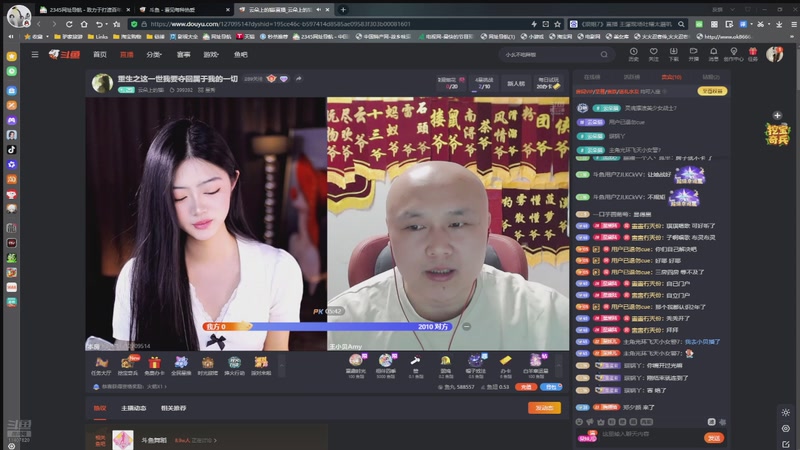The height and width of the screenshot is (450, 800).
Task: Switch to the 2345网址导航 browser tab
Action: click(84, 10)
